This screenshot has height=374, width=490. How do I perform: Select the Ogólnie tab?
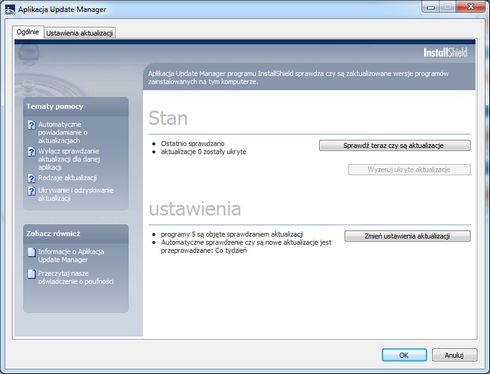point(28,32)
